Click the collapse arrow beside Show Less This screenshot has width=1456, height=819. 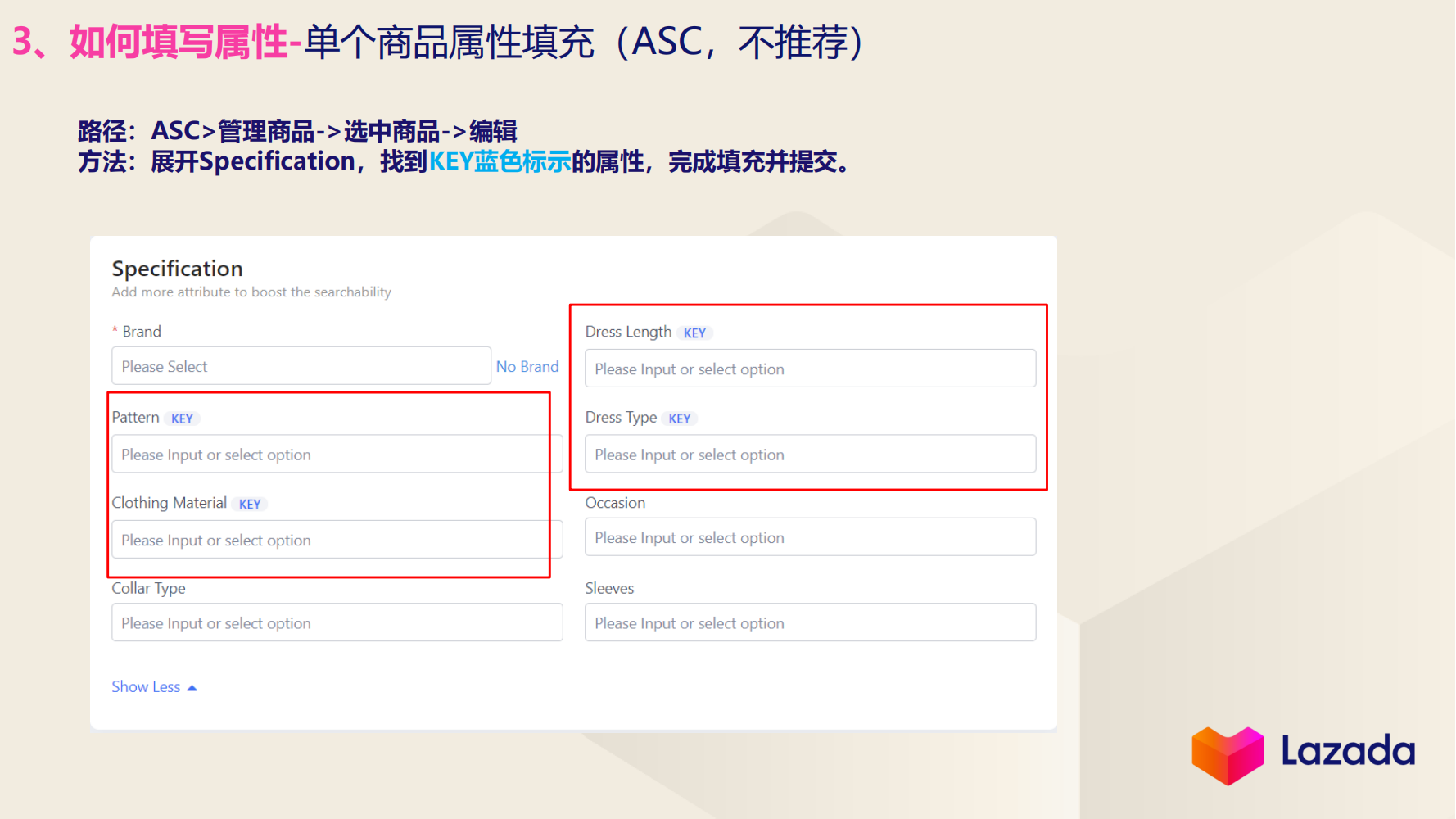[x=192, y=686]
